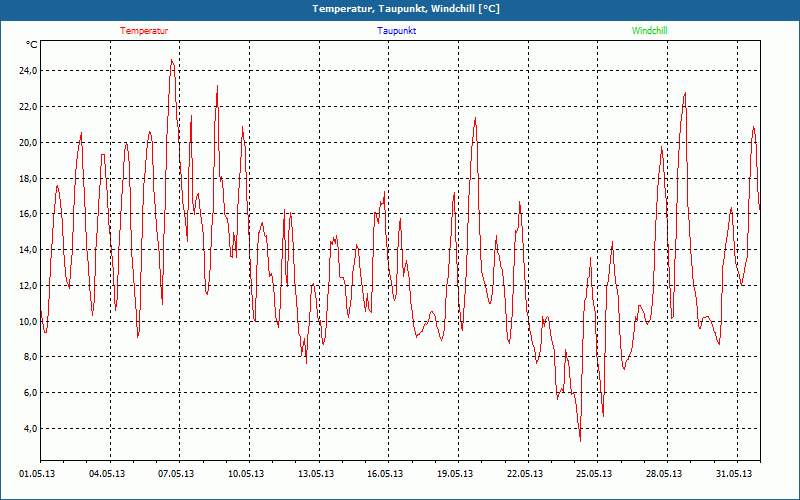Click the 31.05.13 date label
This screenshot has width=800, height=500.
pos(734,474)
